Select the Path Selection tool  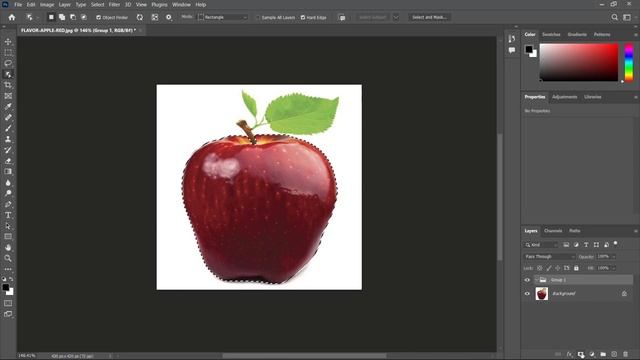(x=8, y=226)
